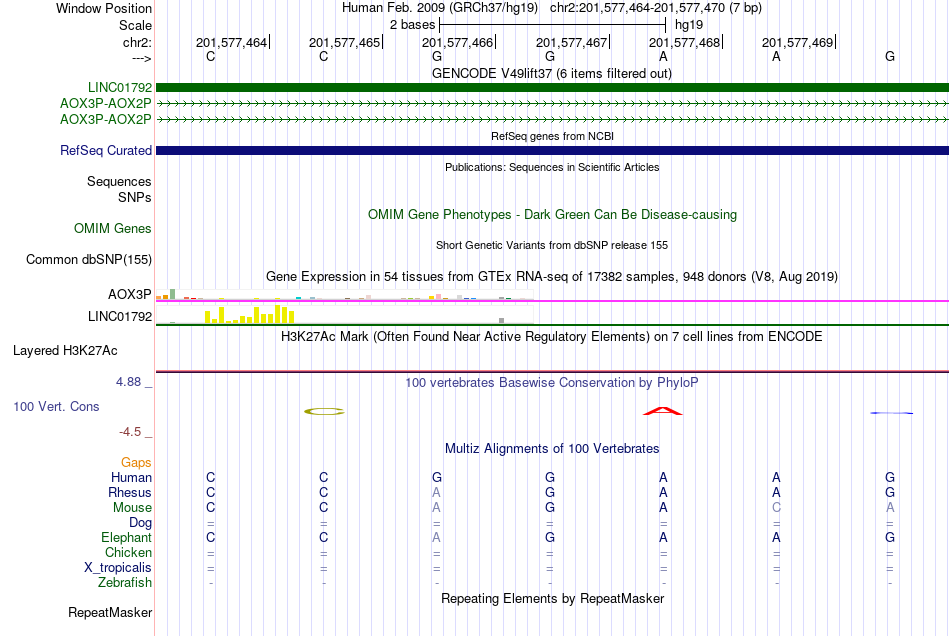This screenshot has height=636, width=950.
Task: Click the faded 'A' in Rhesus row
Action: pos(436,492)
